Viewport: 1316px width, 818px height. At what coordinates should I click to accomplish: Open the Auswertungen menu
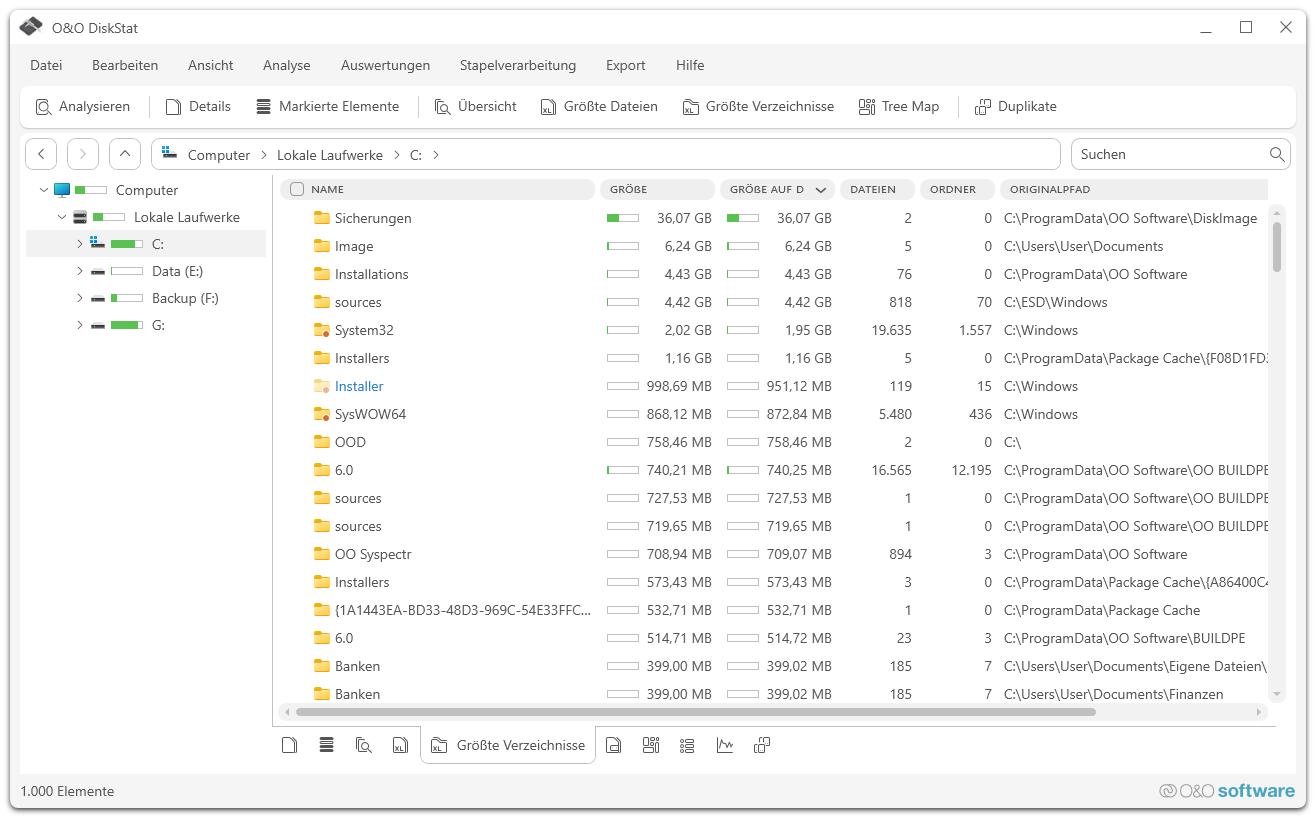(385, 65)
